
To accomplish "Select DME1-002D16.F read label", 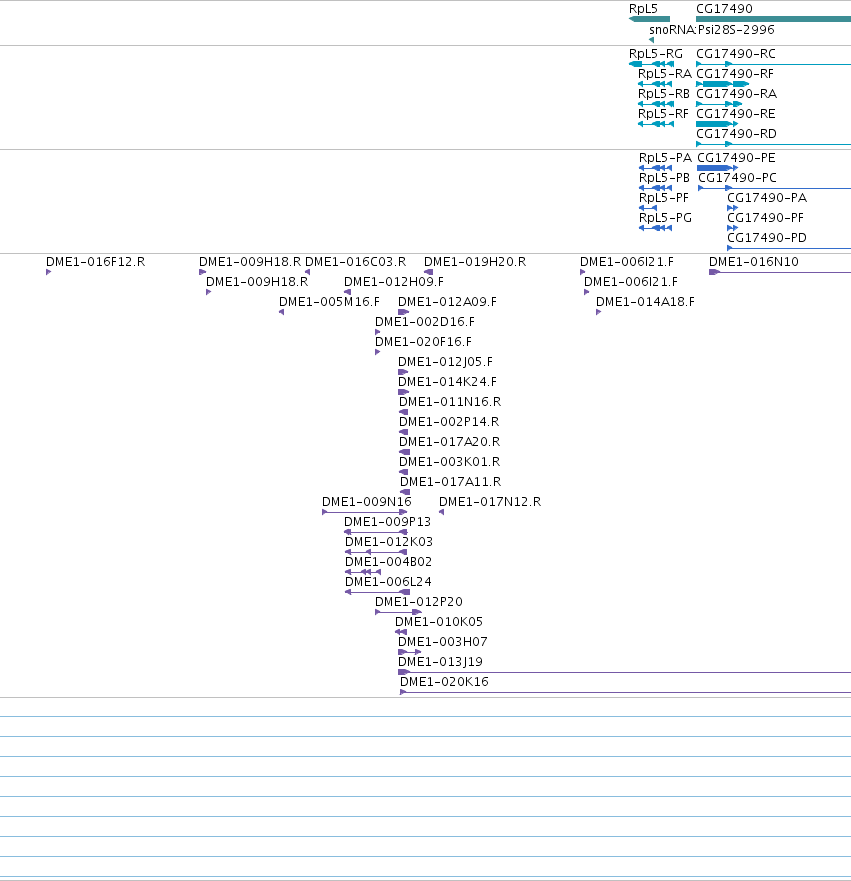I will coord(425,322).
